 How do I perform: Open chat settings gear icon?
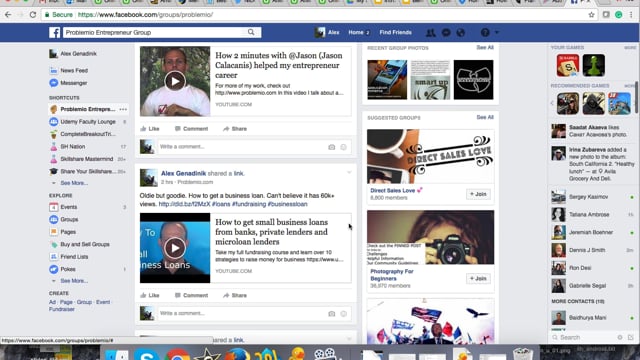click(x=620, y=337)
